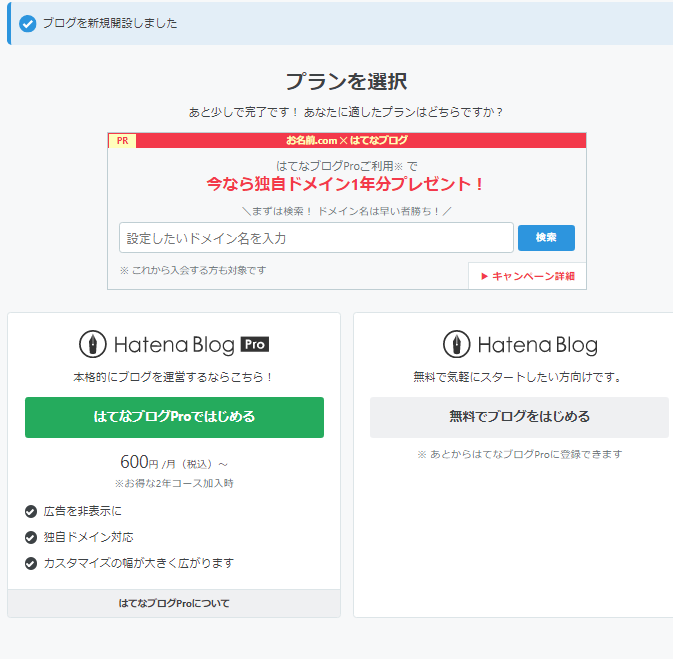
Task: Click the Hatena Blog Pro pen logo
Action: coord(93,344)
